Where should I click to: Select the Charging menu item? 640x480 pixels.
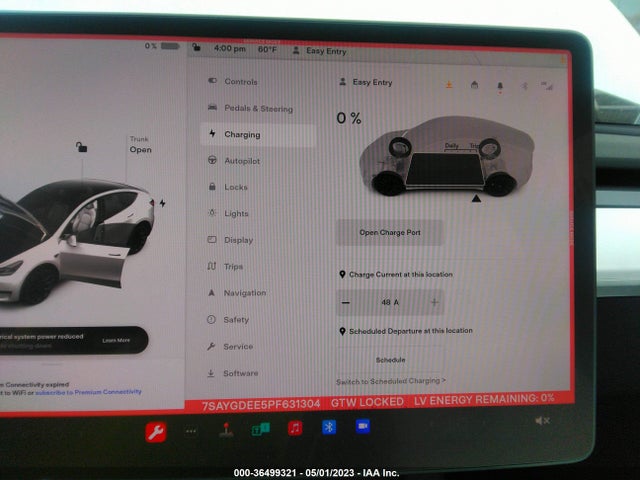tap(258, 134)
